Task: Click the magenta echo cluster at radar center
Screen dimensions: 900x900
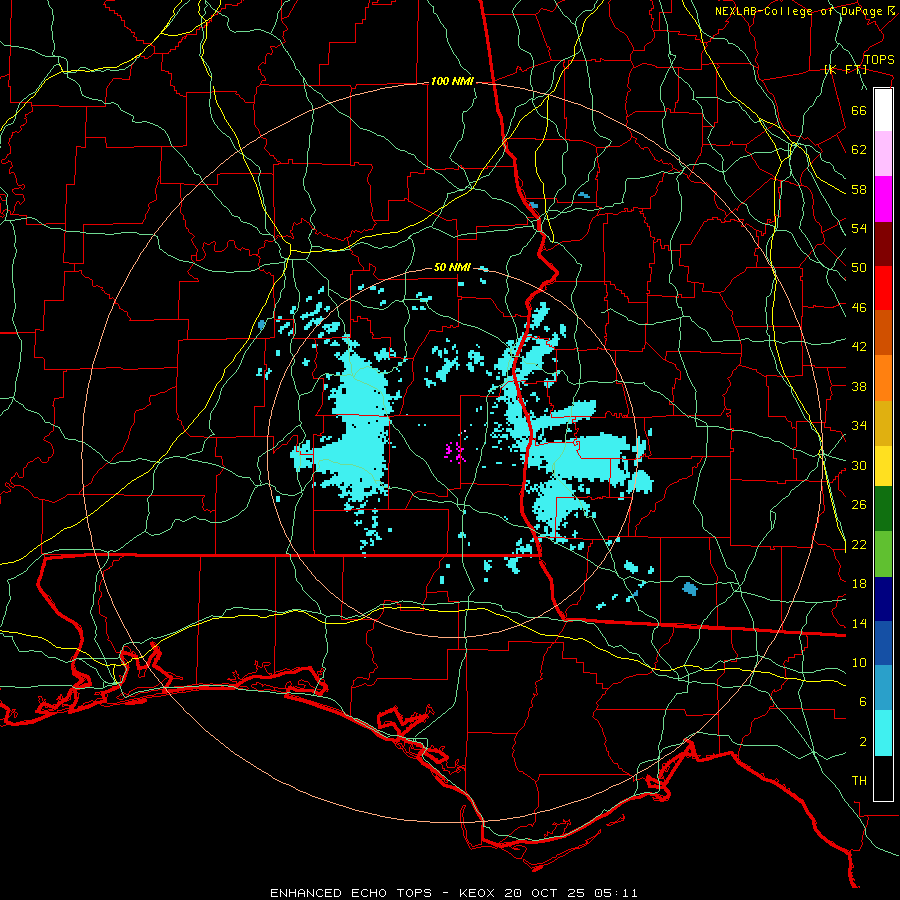Action: coord(456,452)
